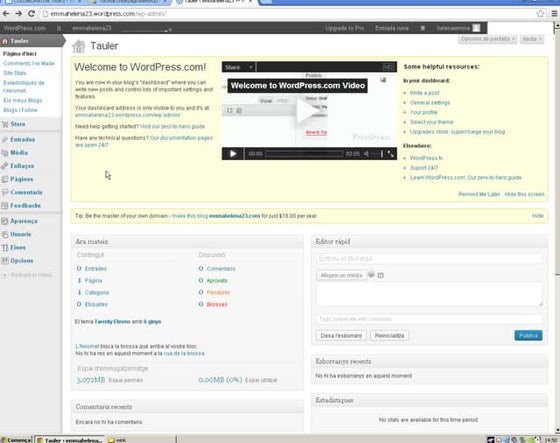Image resolution: width=560 pixels, height=443 pixels.
Task: Click the Entrades pushpin icon
Action: 5,140
